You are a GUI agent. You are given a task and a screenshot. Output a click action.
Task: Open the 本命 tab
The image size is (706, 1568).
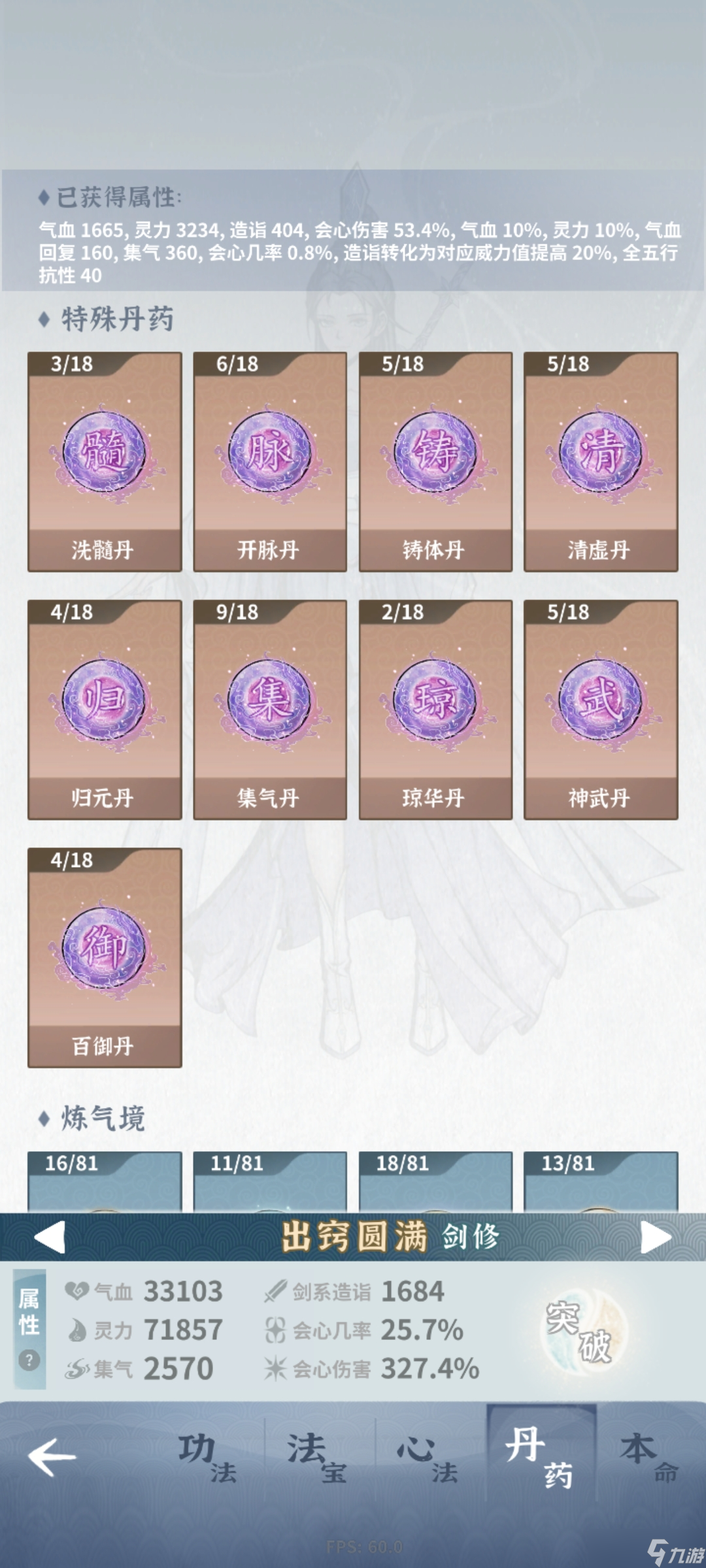[x=650, y=1457]
